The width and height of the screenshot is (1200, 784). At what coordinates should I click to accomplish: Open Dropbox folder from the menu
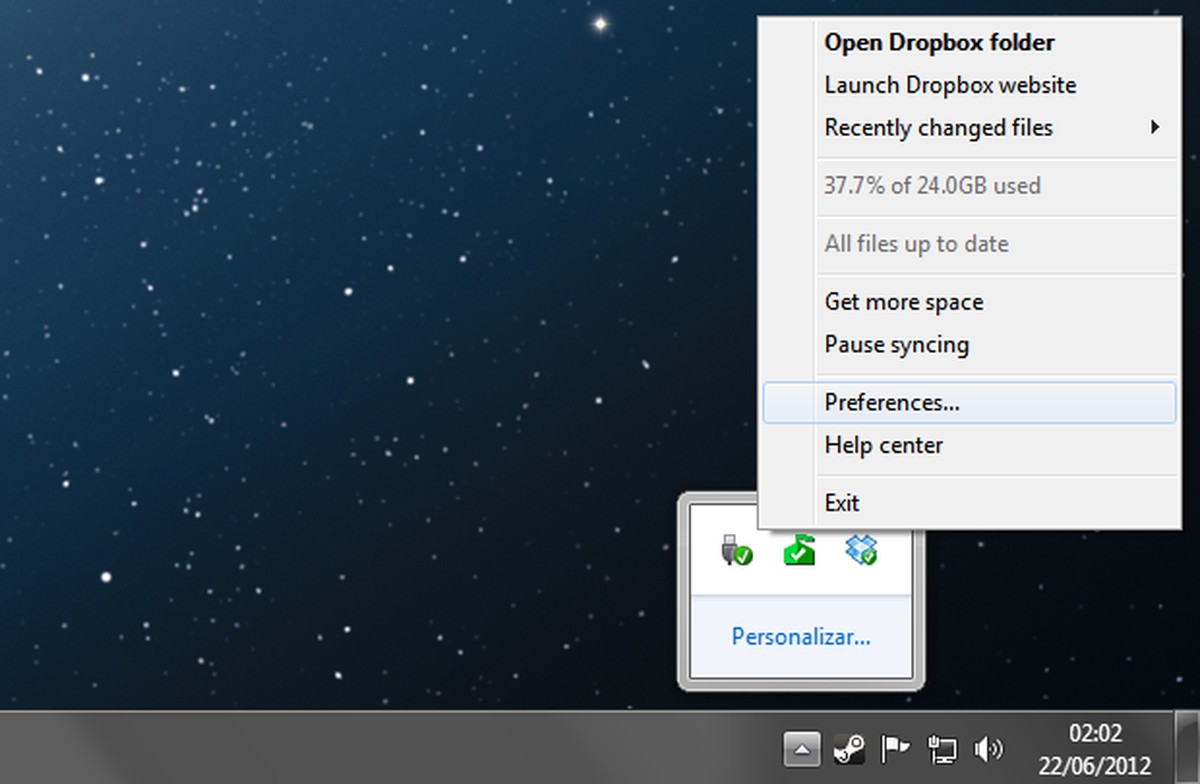938,43
